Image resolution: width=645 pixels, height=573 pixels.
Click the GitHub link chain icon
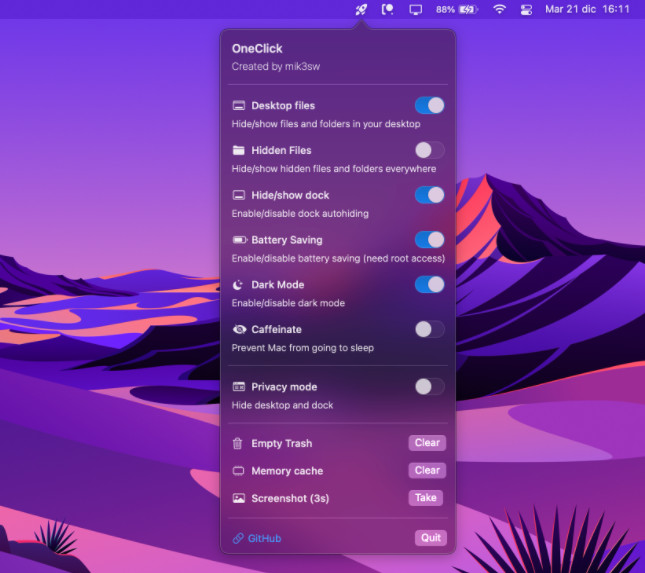coord(238,538)
